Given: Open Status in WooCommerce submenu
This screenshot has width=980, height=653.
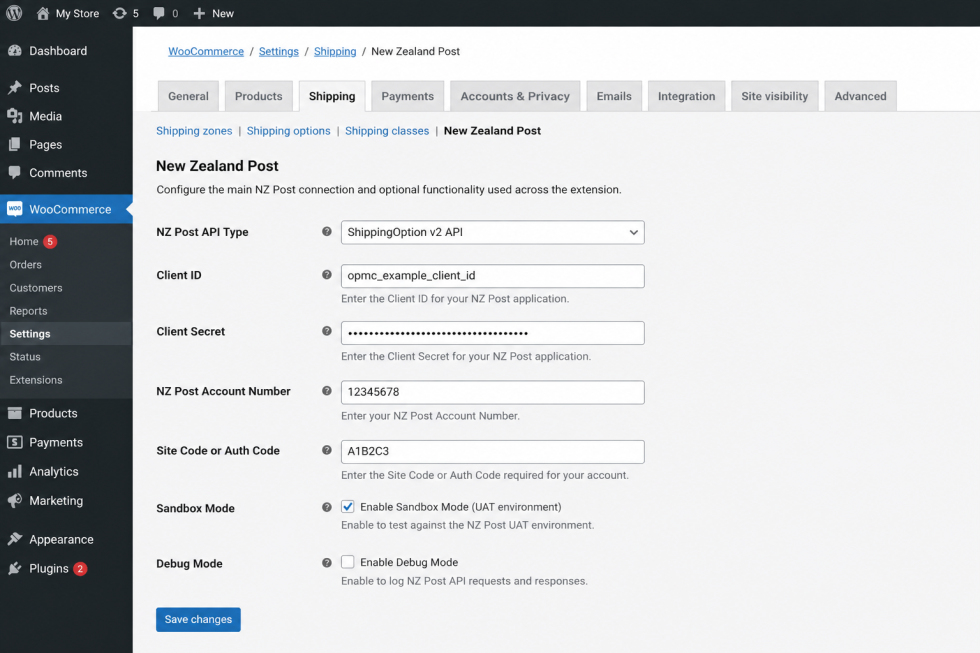Looking at the screenshot, I should (25, 356).
